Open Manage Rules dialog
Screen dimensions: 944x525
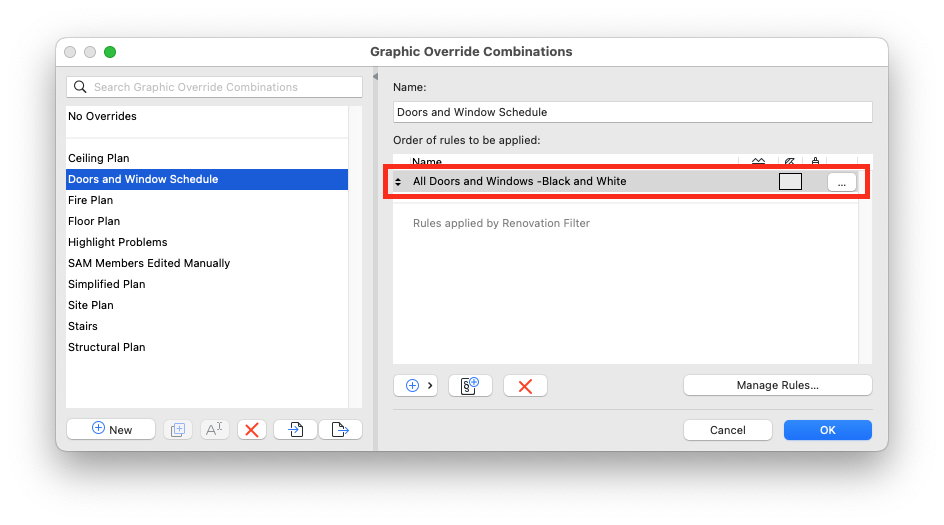[x=777, y=385]
